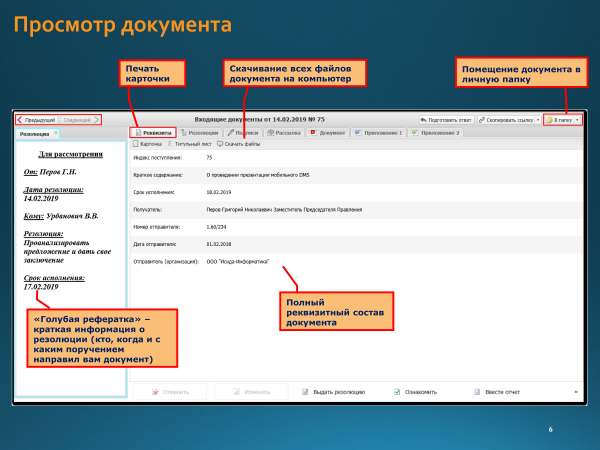The height and width of the screenshot is (450, 600).
Task: Switch to the Рассылка tab
Action: [284, 132]
